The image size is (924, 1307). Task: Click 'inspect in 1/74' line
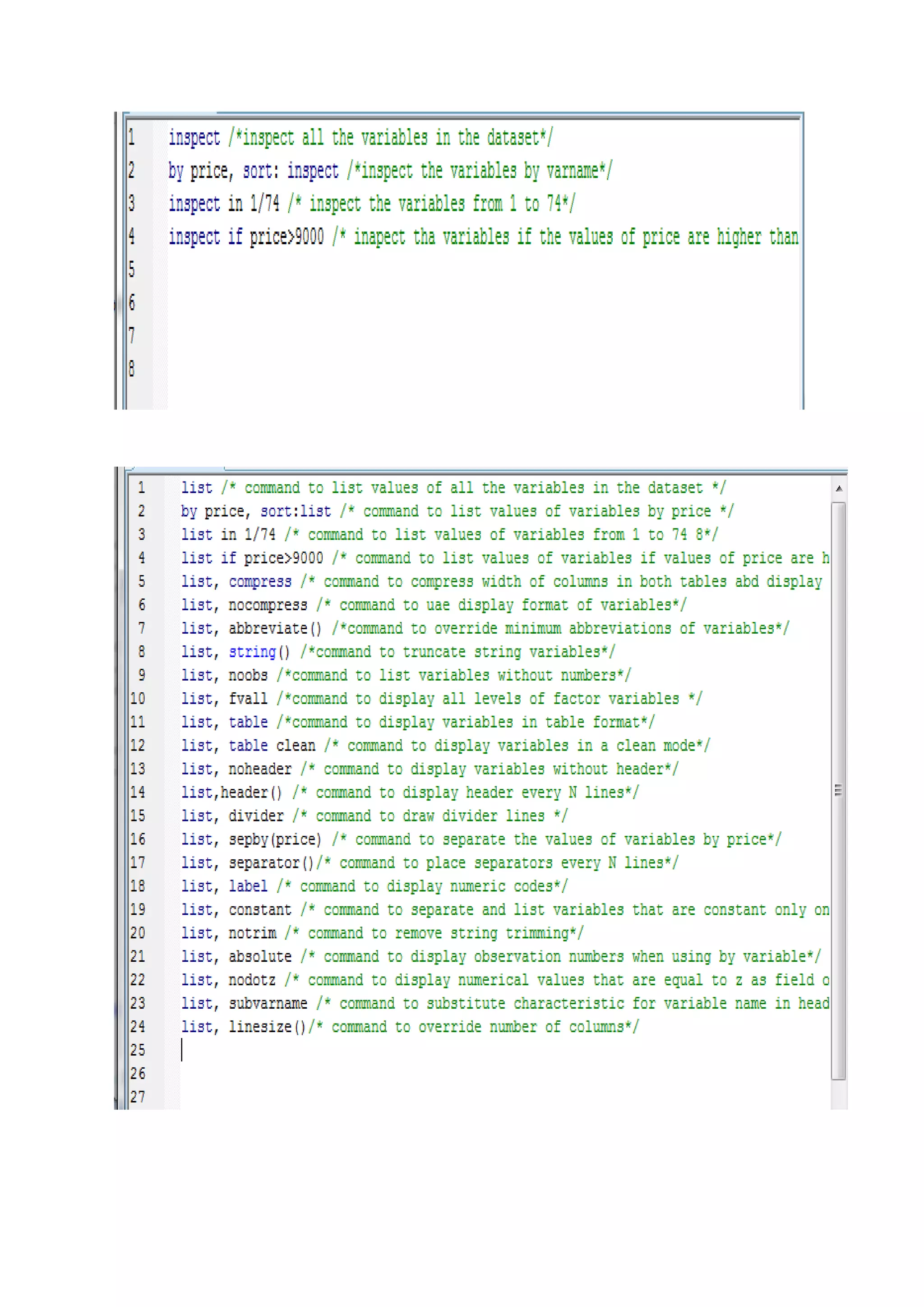tap(371, 204)
